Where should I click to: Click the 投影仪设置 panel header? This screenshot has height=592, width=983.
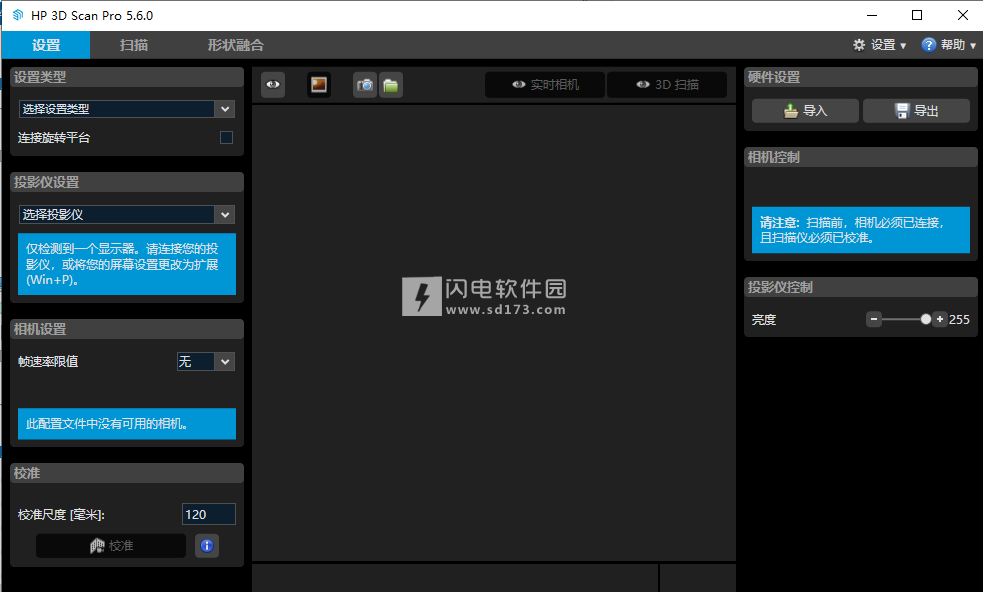click(x=127, y=182)
